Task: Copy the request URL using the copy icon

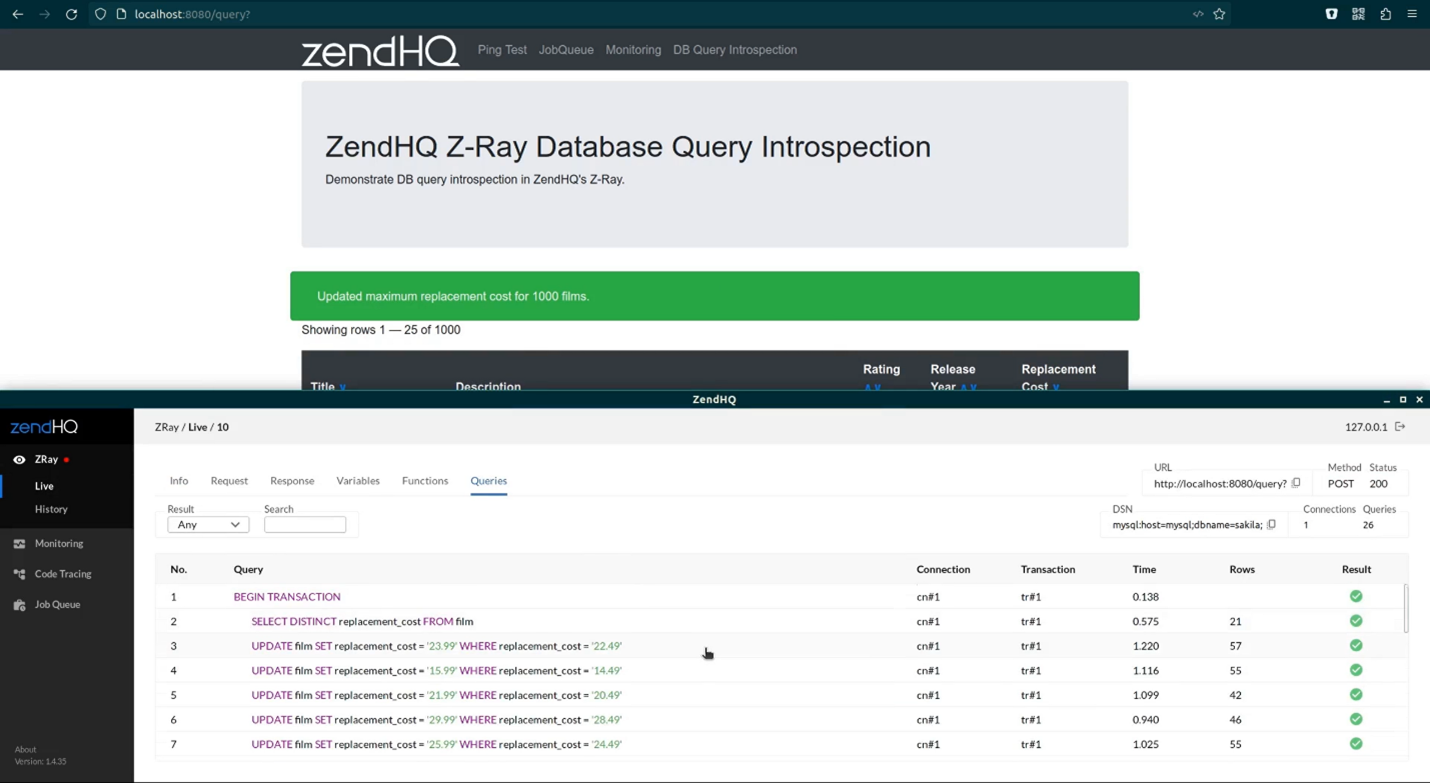Action: pyautogui.click(x=1296, y=483)
